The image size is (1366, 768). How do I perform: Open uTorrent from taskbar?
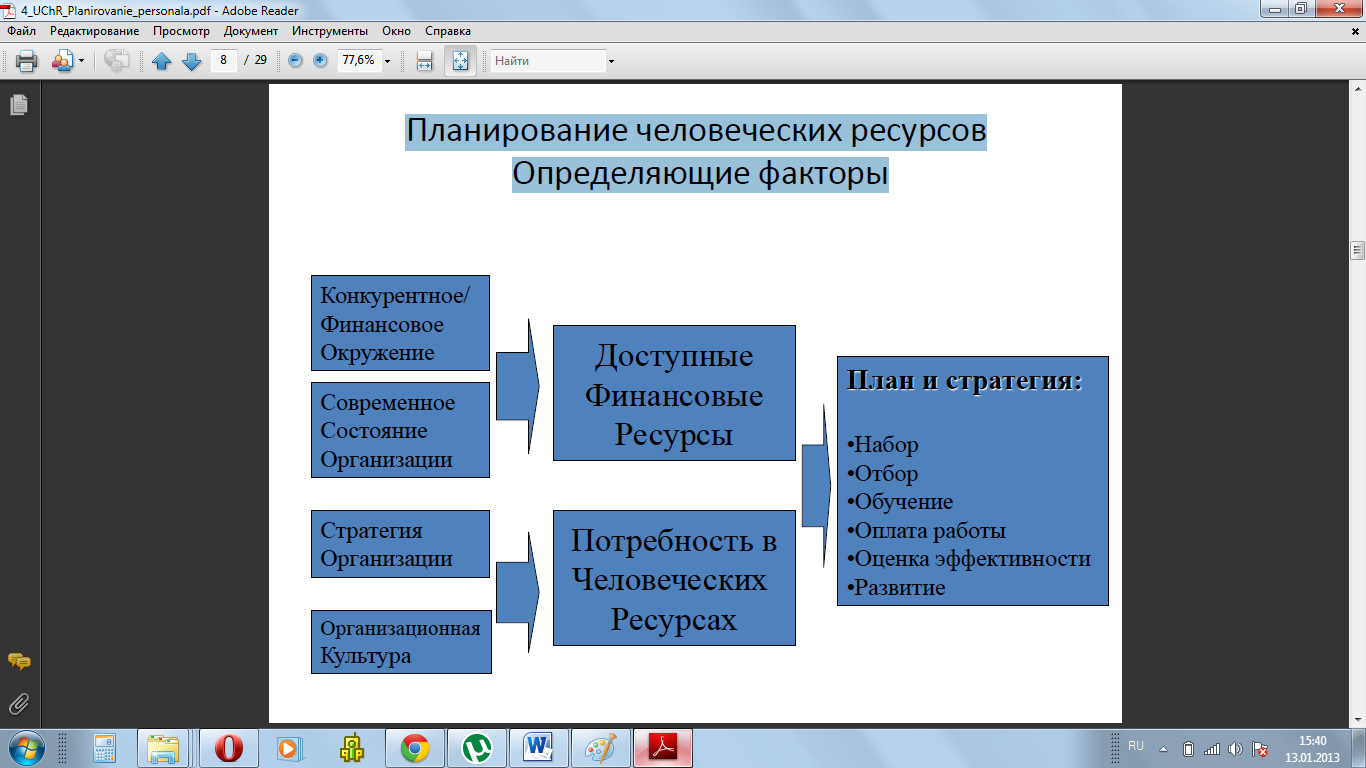pyautogui.click(x=477, y=748)
